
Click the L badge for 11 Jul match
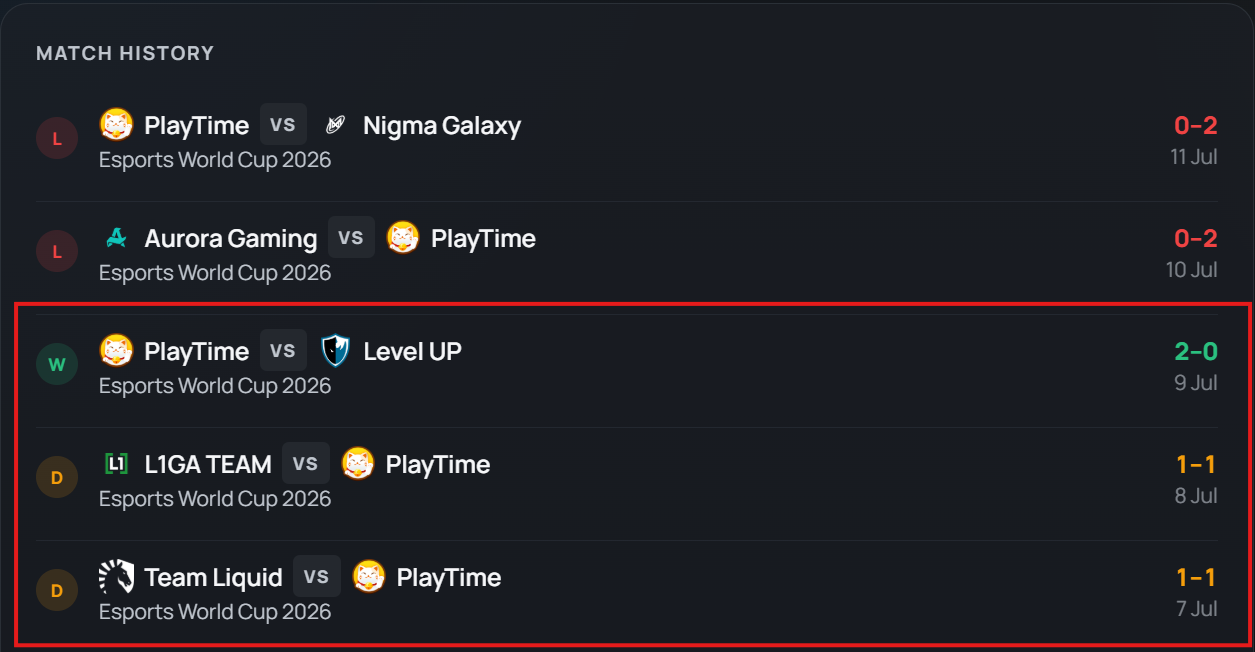click(x=57, y=139)
